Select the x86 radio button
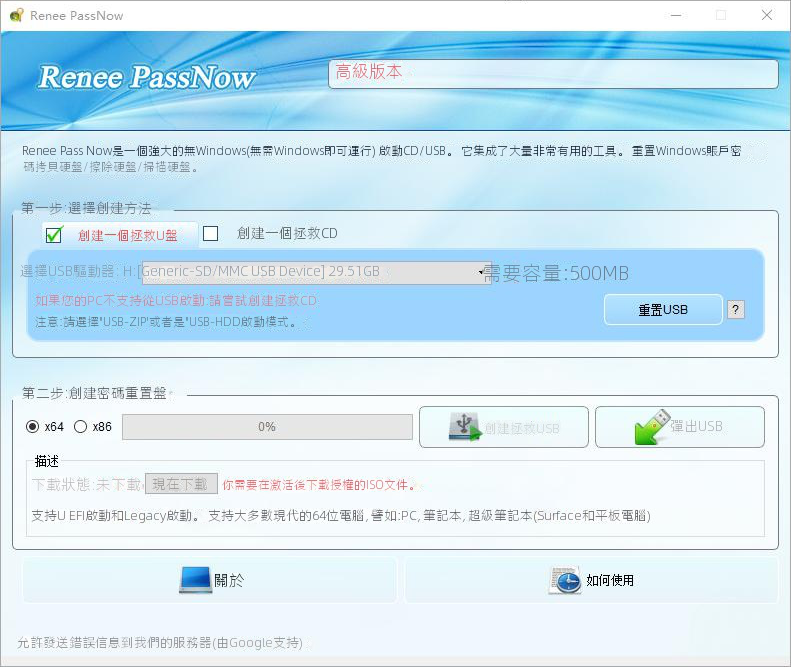Image resolution: width=791 pixels, height=667 pixels. pos(81,427)
